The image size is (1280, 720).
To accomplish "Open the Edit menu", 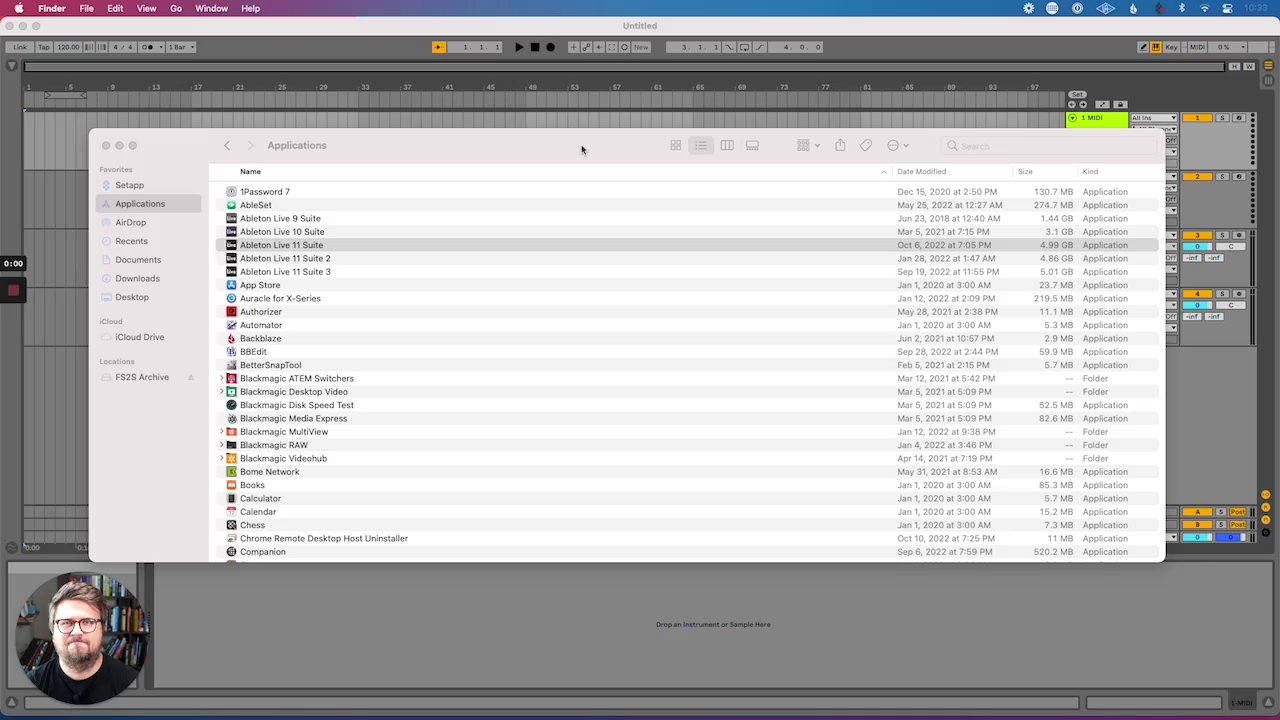I will click(115, 9).
